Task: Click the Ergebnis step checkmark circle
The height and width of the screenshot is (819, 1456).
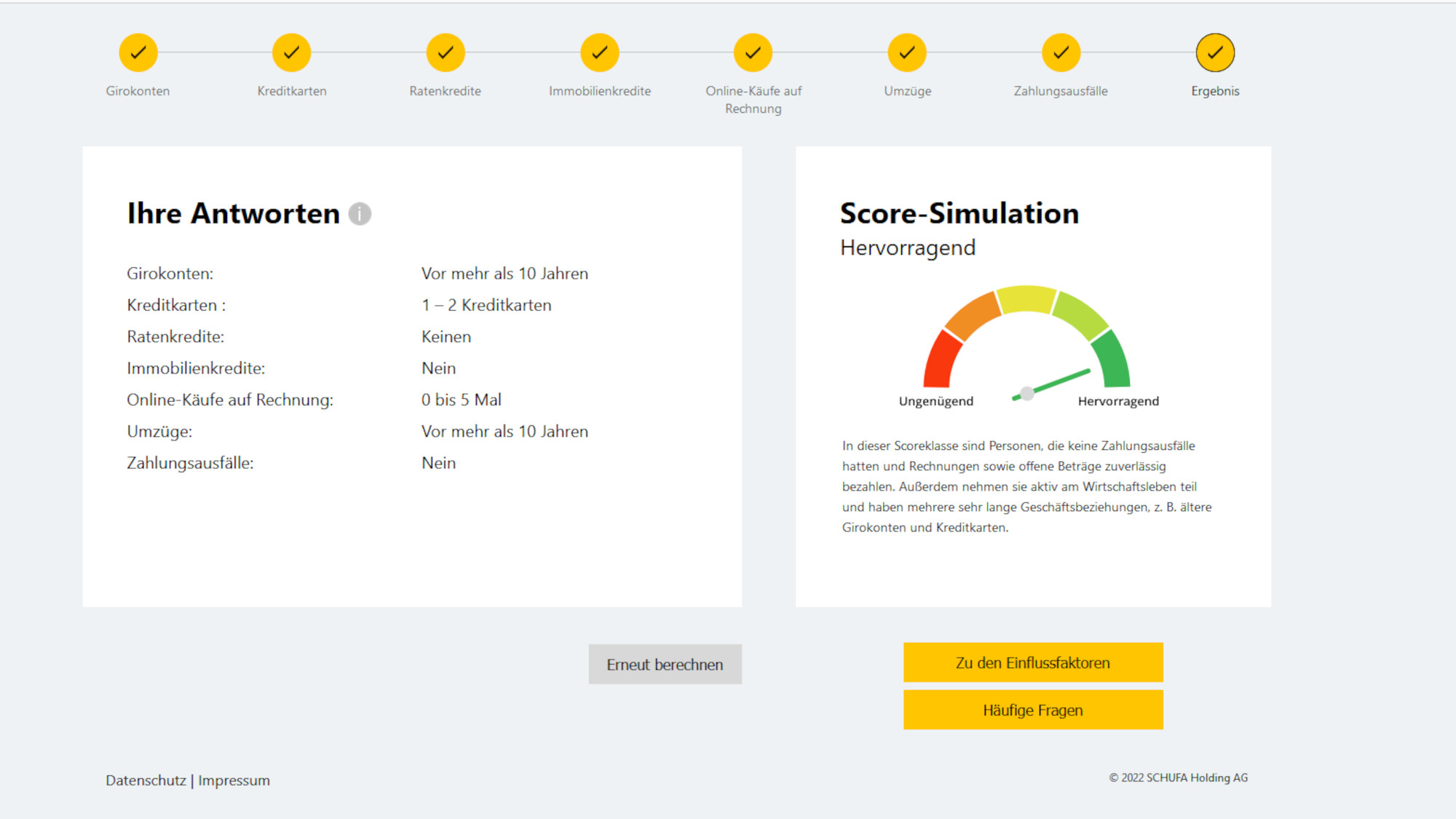Action: (x=1215, y=52)
